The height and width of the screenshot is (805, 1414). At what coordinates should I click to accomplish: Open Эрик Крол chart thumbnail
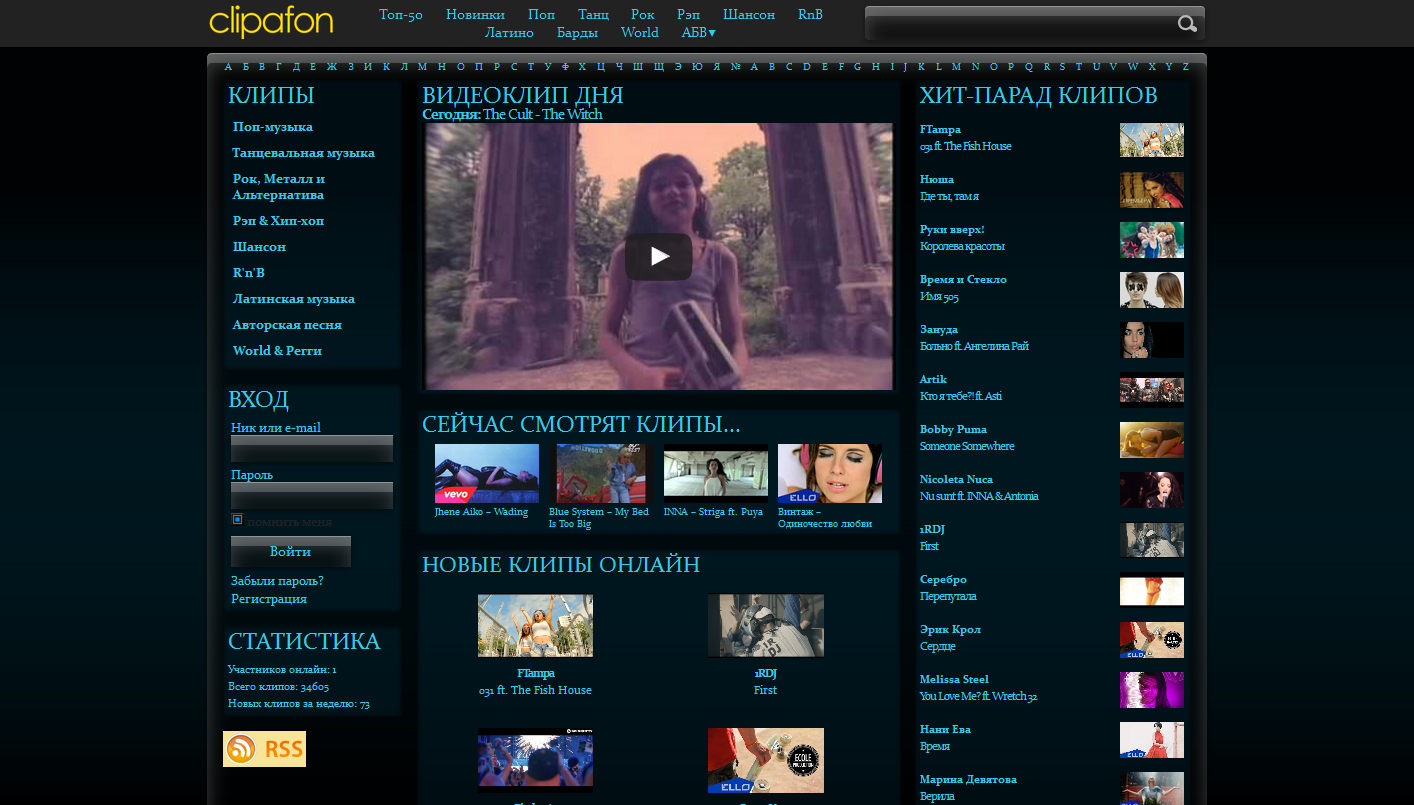(1152, 640)
